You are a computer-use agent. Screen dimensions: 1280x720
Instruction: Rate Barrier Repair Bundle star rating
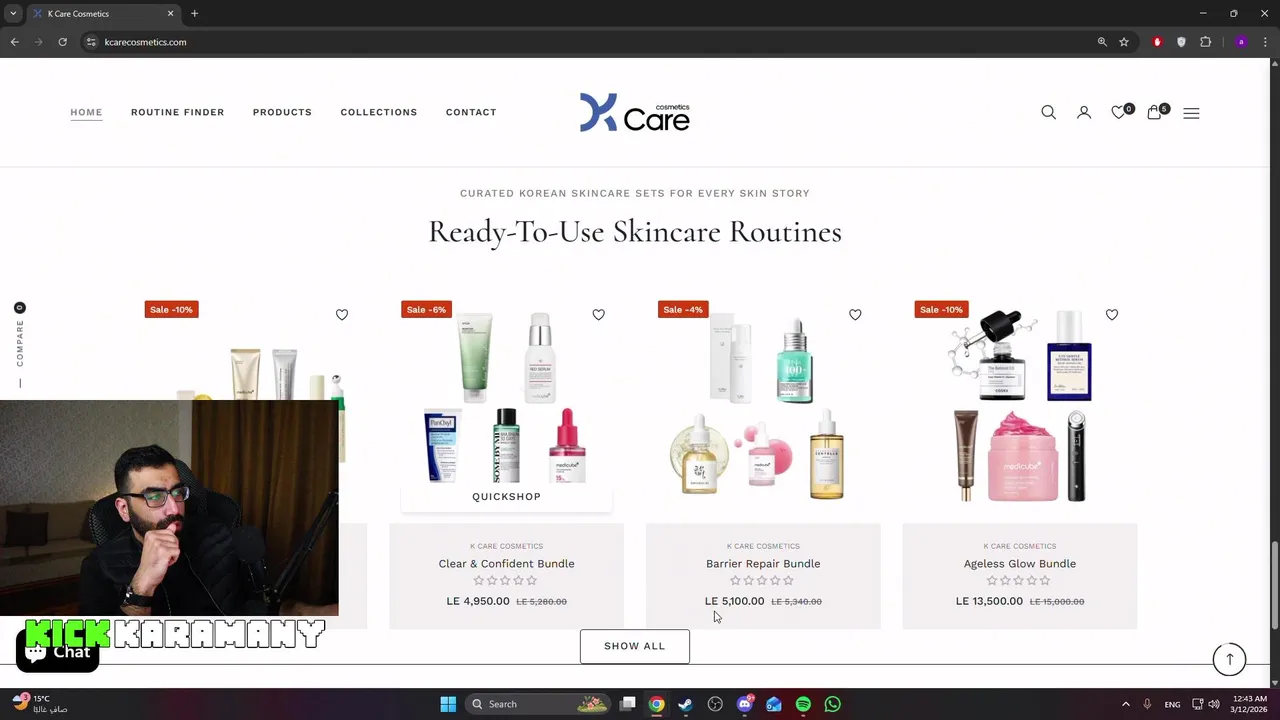tap(763, 581)
